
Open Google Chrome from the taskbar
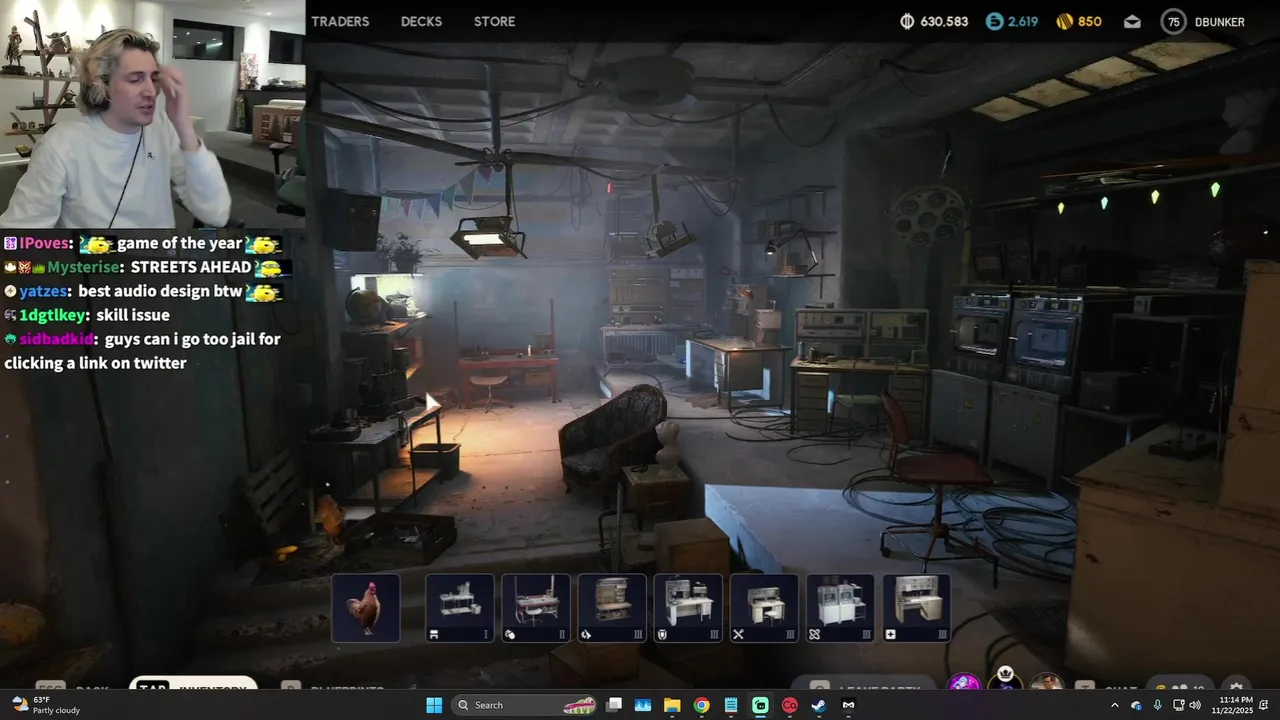tap(702, 705)
